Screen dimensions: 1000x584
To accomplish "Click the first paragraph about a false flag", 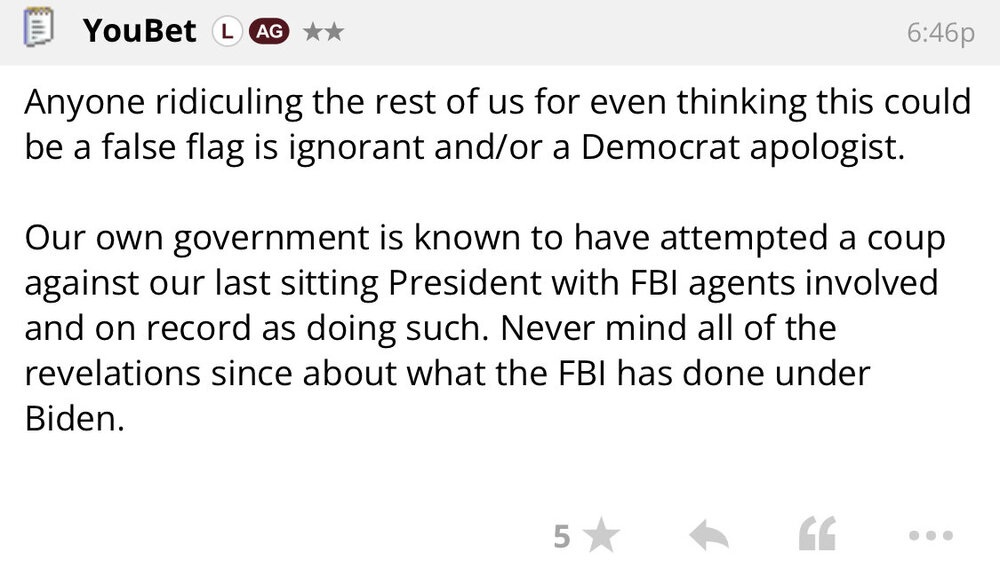I will click(497, 124).
